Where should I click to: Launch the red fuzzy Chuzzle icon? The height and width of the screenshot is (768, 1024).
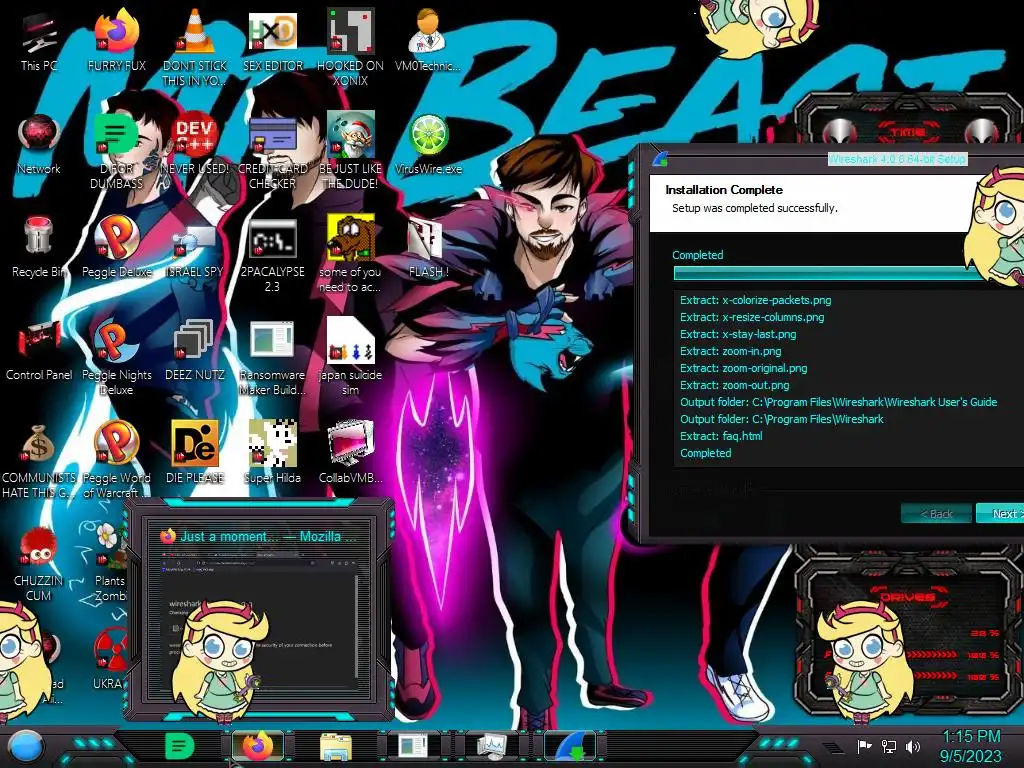[x=39, y=564]
